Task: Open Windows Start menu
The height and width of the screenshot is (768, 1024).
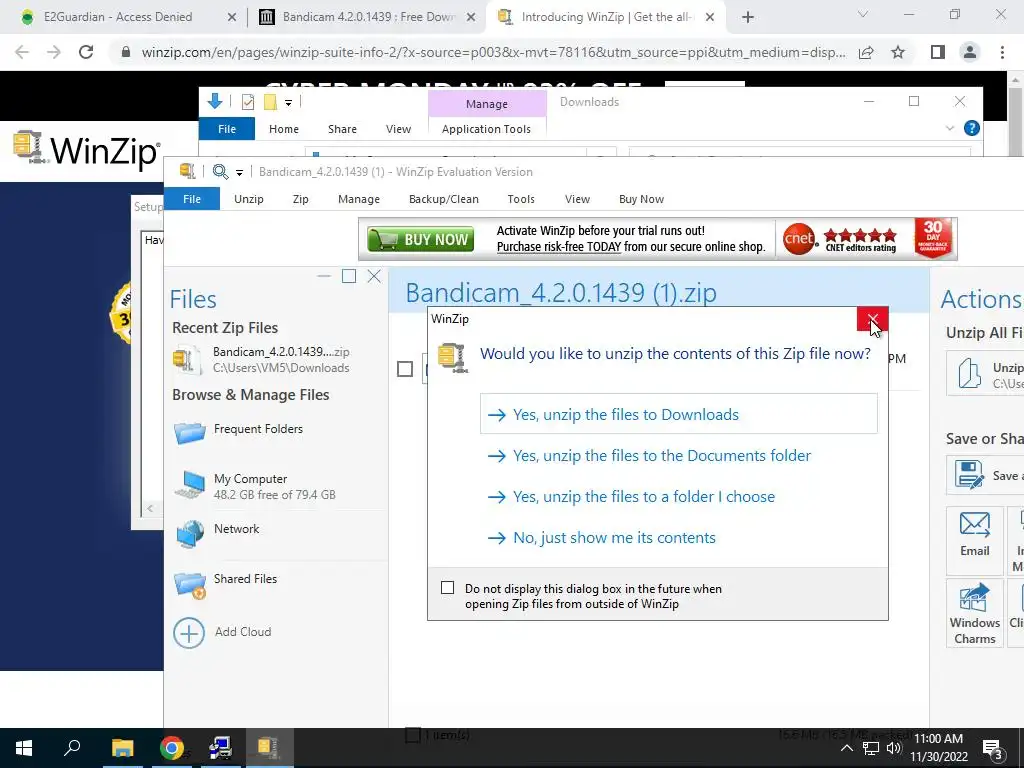Action: click(24, 748)
